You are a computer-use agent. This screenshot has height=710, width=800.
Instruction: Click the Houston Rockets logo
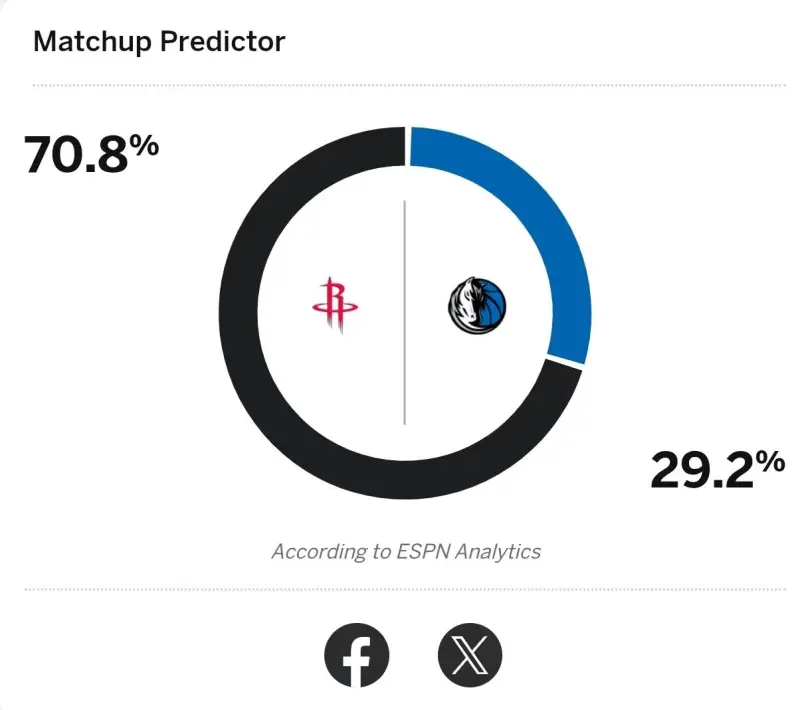(335, 306)
